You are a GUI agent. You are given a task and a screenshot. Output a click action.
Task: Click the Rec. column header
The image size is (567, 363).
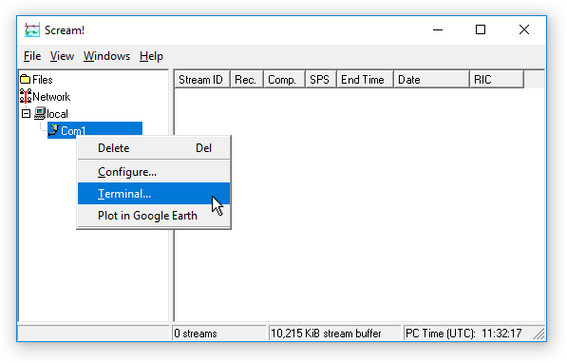247,80
